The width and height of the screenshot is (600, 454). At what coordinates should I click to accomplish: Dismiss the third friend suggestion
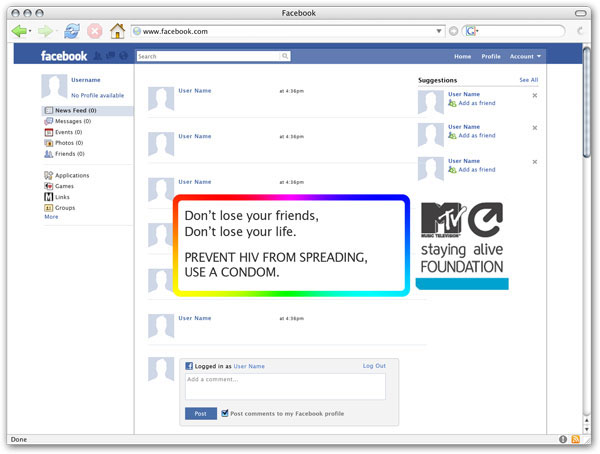click(x=535, y=162)
